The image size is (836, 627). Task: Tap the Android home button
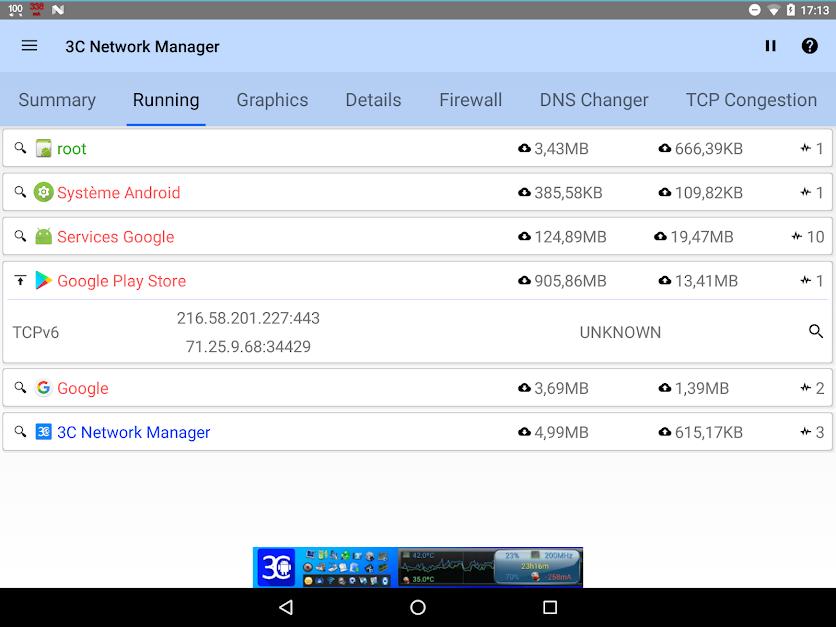pos(418,607)
